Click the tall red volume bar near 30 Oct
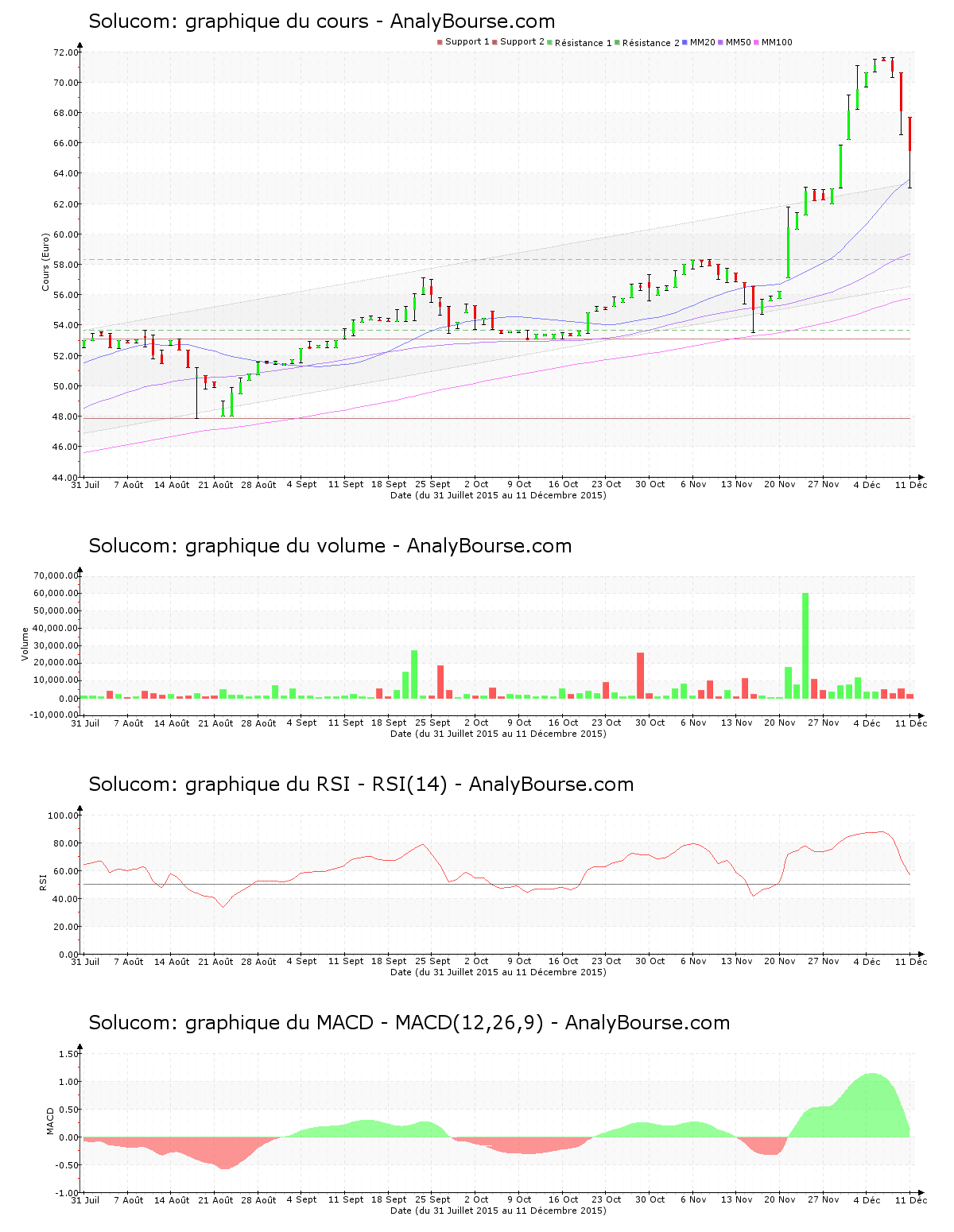This screenshot has height=1232, width=954. [x=641, y=676]
